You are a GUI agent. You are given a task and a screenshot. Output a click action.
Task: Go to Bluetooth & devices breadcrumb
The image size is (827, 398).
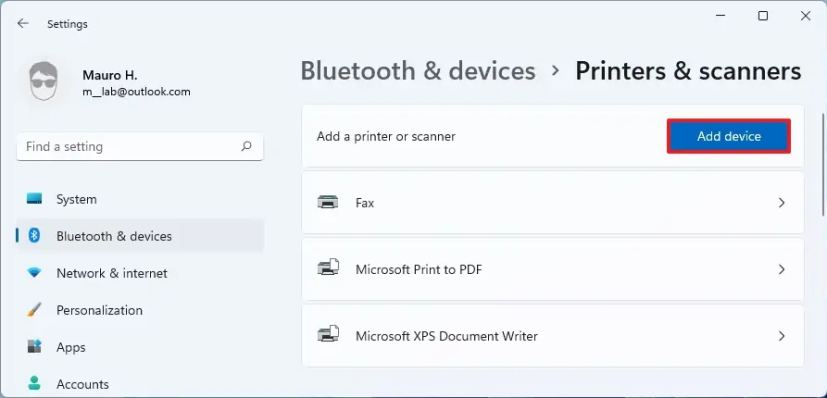click(418, 71)
